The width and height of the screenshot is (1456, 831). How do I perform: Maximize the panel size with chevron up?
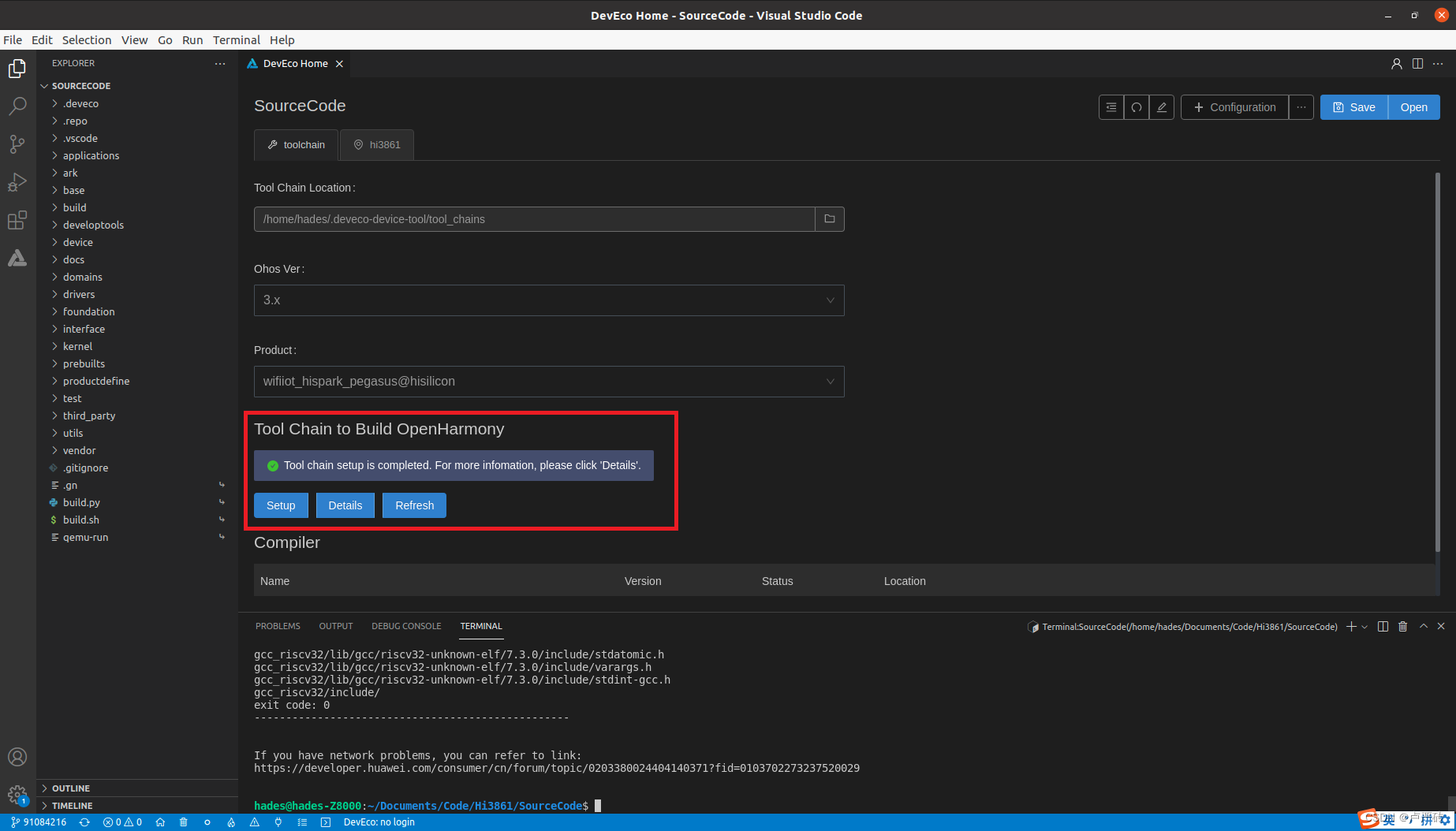tap(1424, 626)
